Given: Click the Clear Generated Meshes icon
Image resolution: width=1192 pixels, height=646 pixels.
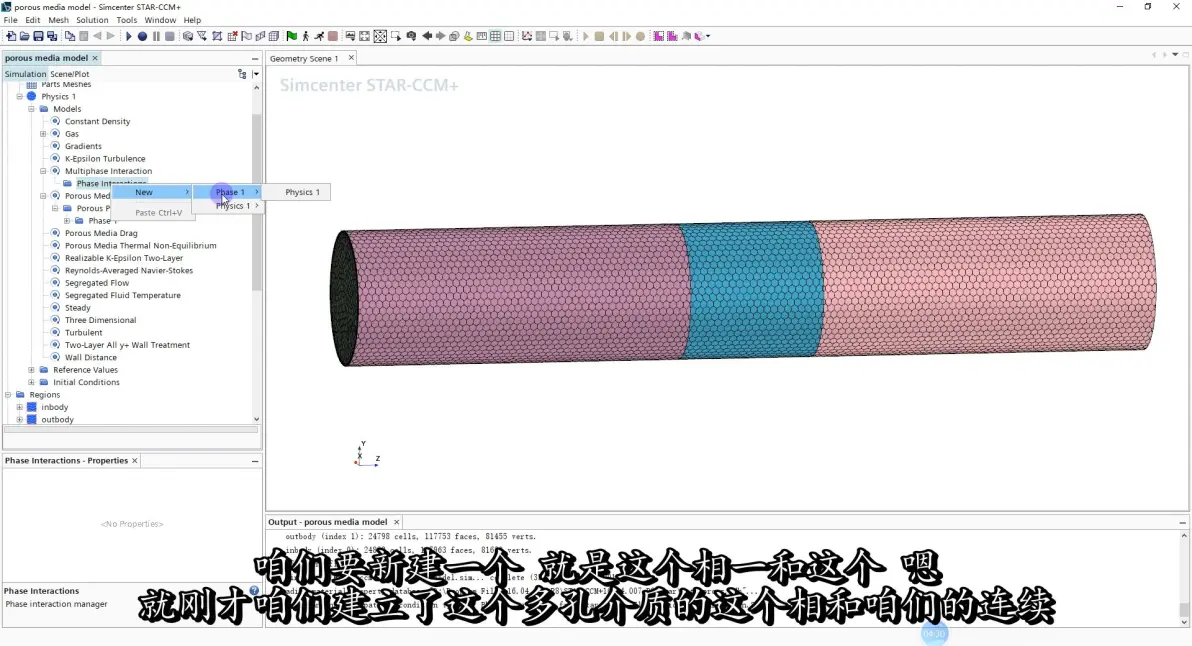Looking at the screenshot, I should [x=232, y=36].
